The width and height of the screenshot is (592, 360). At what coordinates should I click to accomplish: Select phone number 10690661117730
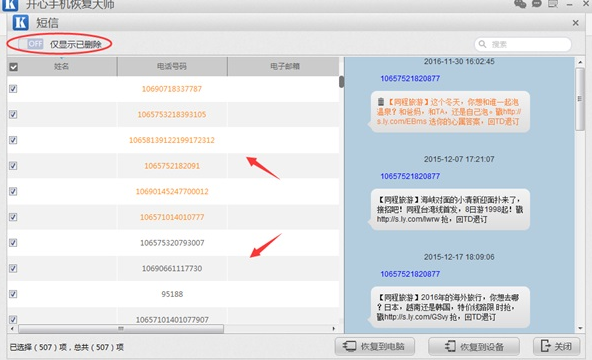point(172,268)
